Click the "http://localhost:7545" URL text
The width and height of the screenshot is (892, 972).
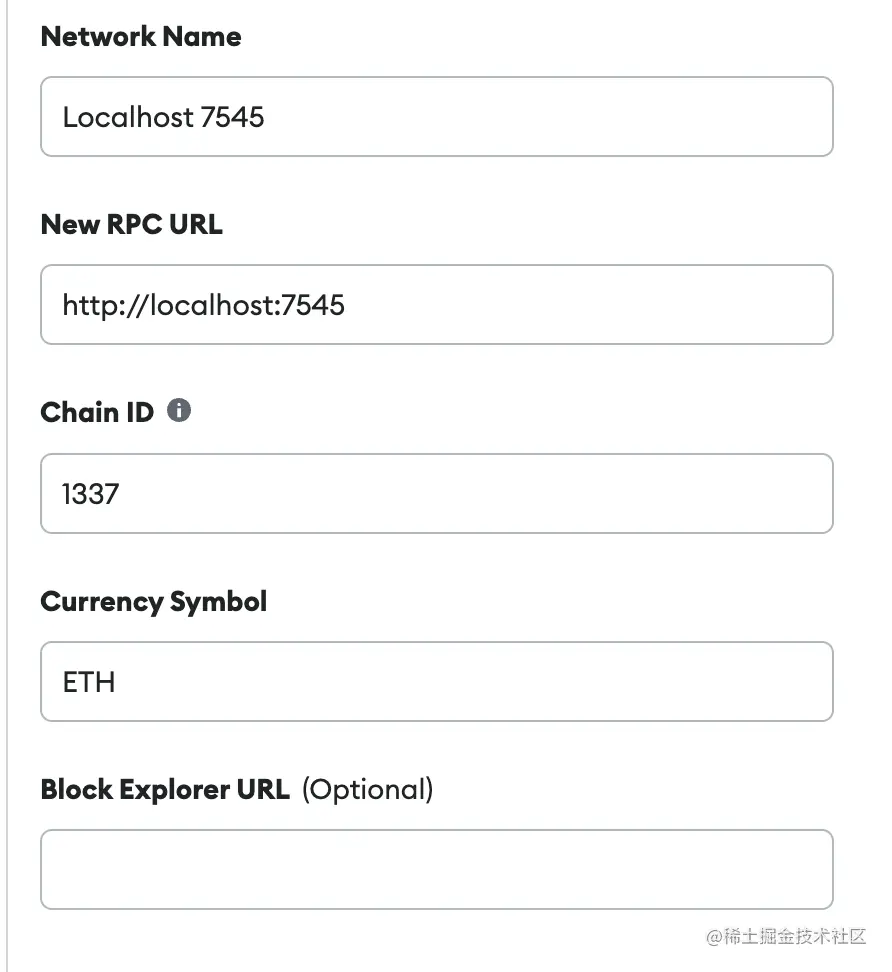tap(203, 305)
